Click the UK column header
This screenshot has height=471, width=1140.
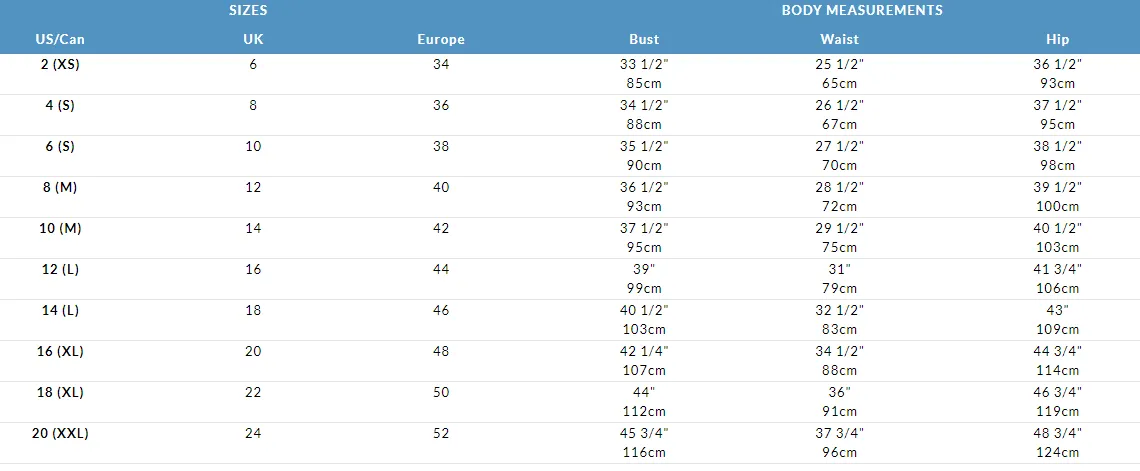(253, 40)
